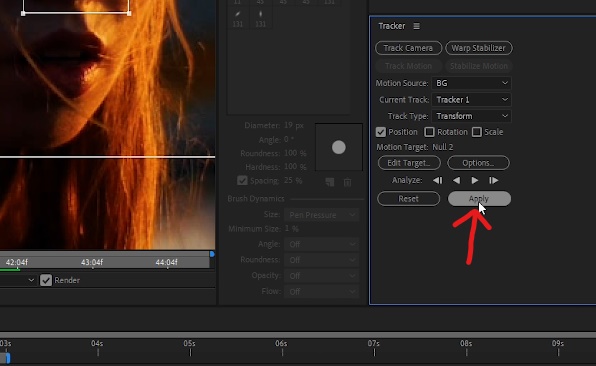Open the Brush Dynamics Opacity dropdown
596x366 pixels.
pos(322,276)
